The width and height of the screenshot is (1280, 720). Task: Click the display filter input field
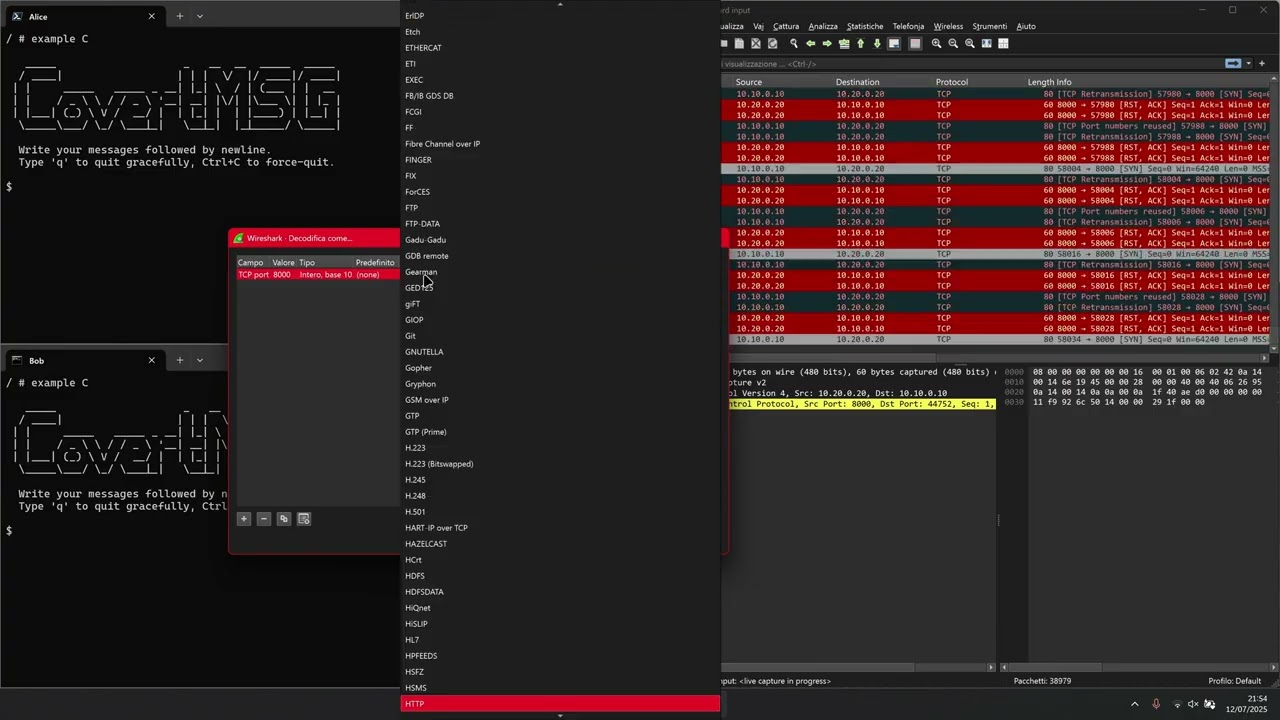point(970,63)
